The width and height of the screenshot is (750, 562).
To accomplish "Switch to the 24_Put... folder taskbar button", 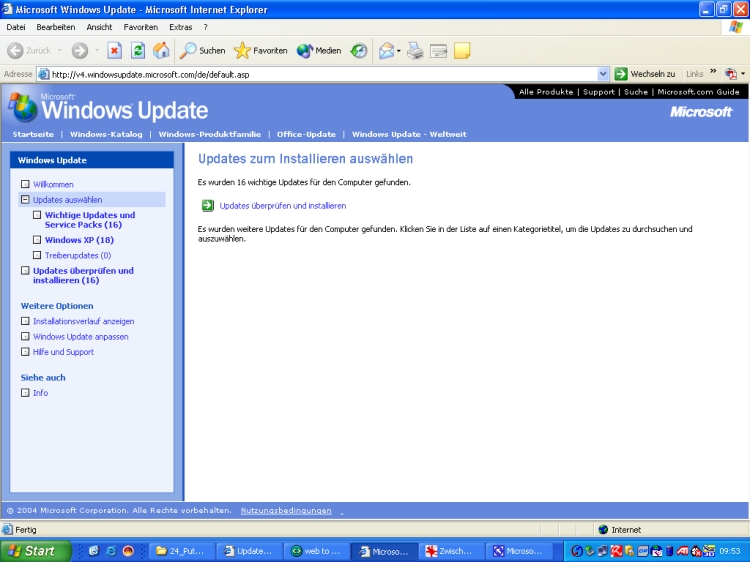I will 181,551.
